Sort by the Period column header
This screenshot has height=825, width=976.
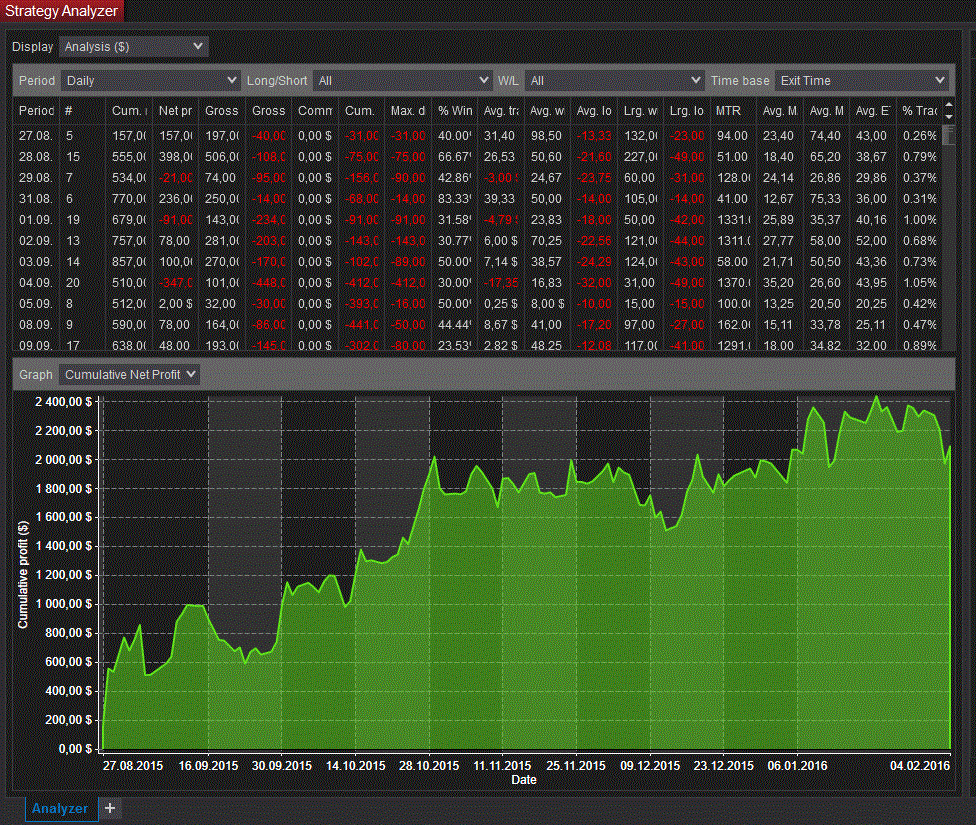(36, 111)
